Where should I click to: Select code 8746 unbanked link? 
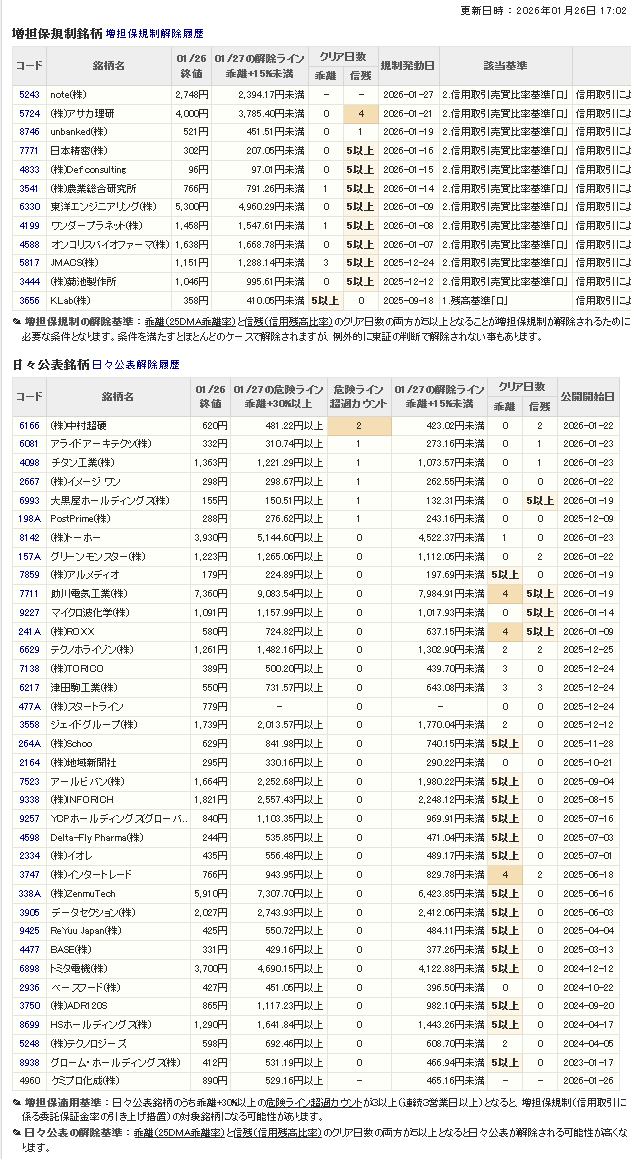pyautogui.click(x=29, y=132)
